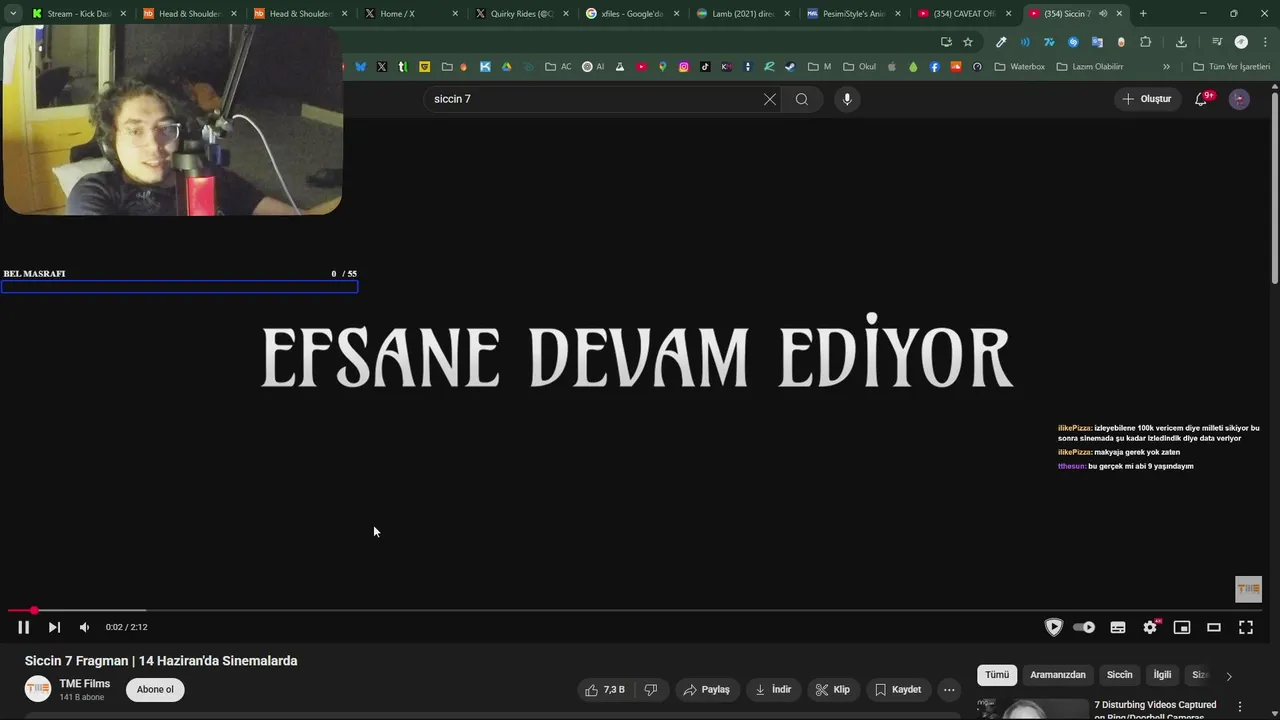This screenshot has width=1280, height=720.
Task: Open options for 7 Disturbing Videos suggestion
Action: [1240, 707]
